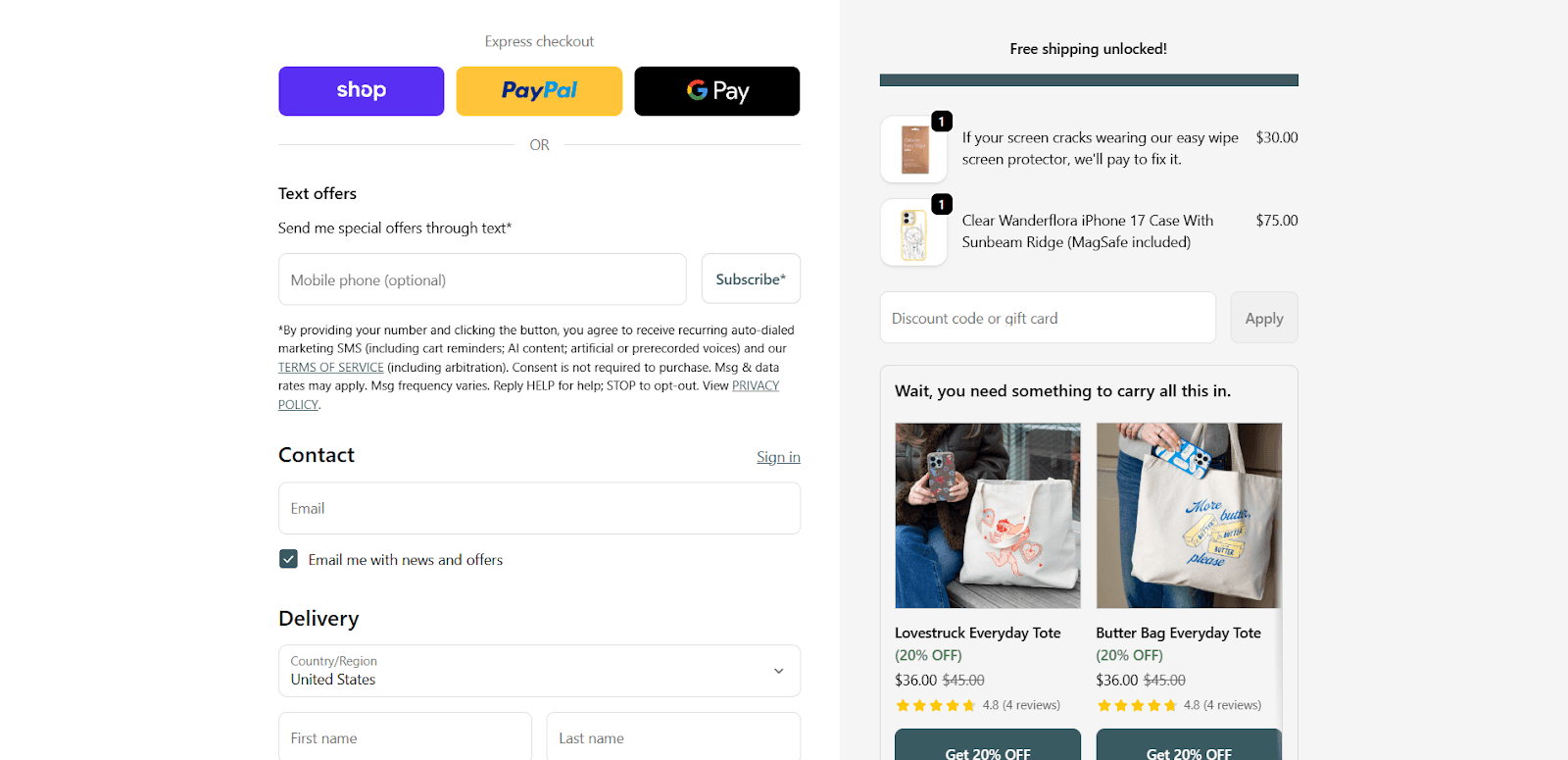This screenshot has height=760, width=1568.
Task: Open the Wanderflora iPhone case cart thumbnail
Action: pyautogui.click(x=912, y=232)
